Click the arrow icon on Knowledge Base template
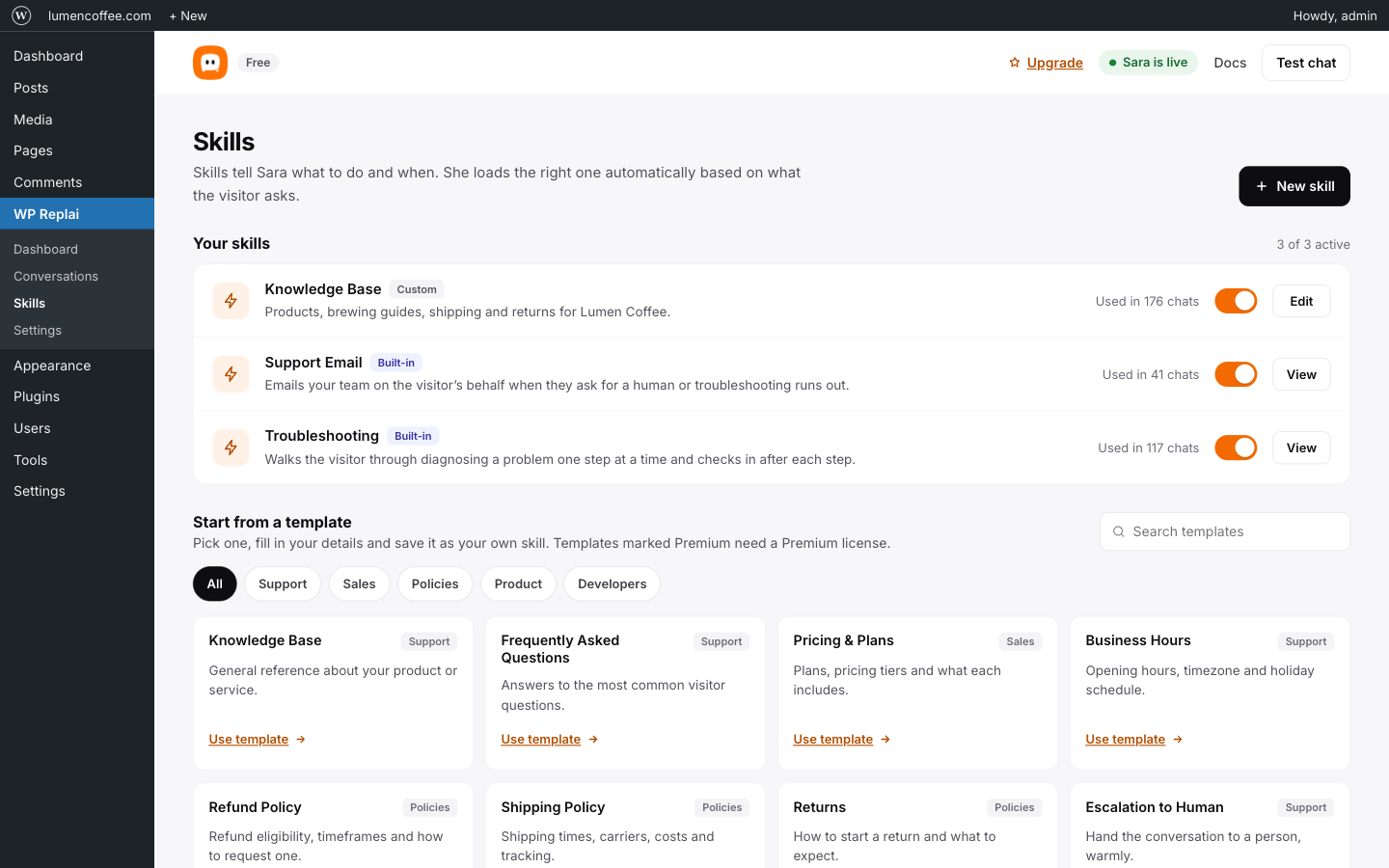This screenshot has height=868, width=1389. [x=301, y=740]
